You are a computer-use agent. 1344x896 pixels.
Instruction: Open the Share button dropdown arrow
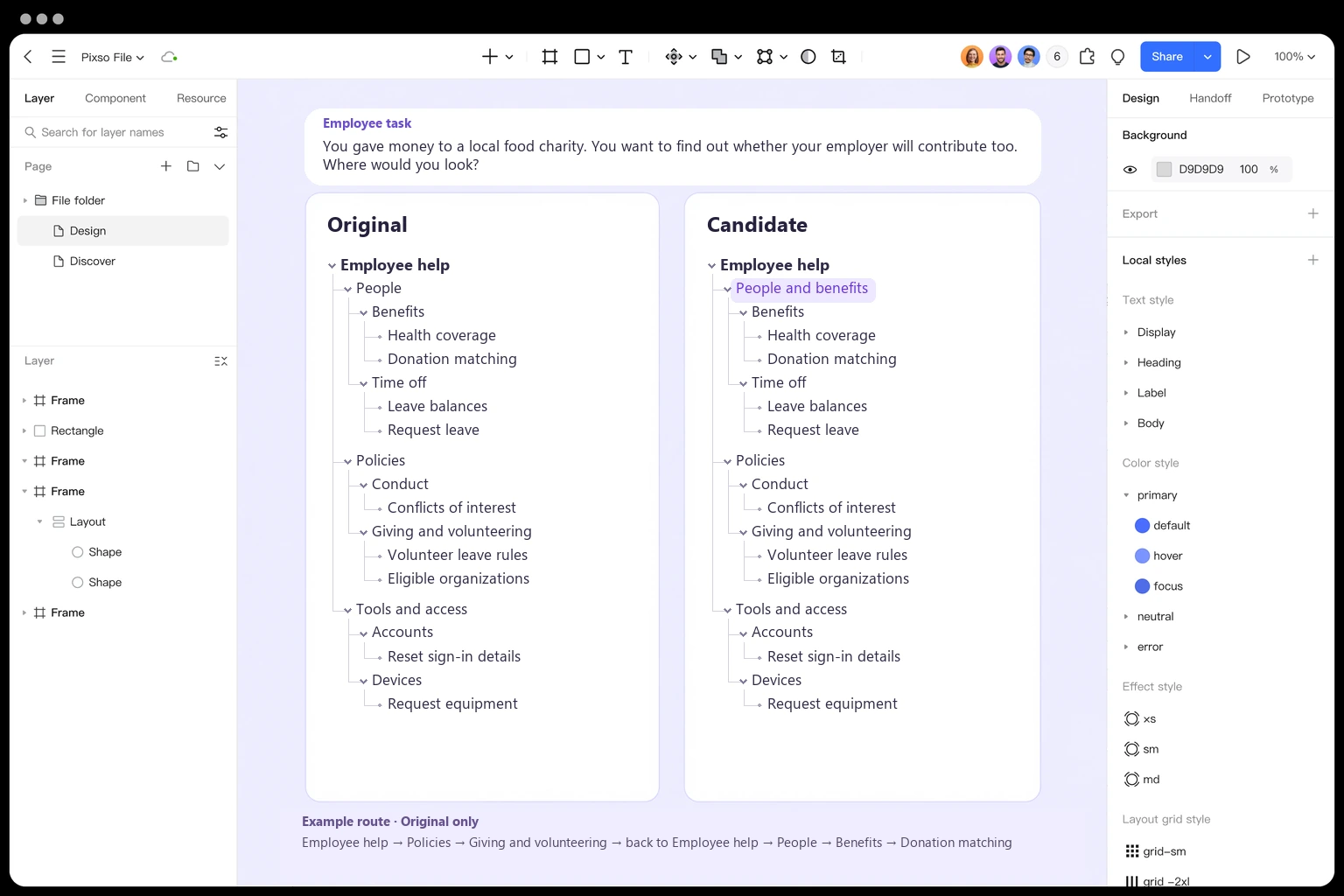pyautogui.click(x=1207, y=57)
